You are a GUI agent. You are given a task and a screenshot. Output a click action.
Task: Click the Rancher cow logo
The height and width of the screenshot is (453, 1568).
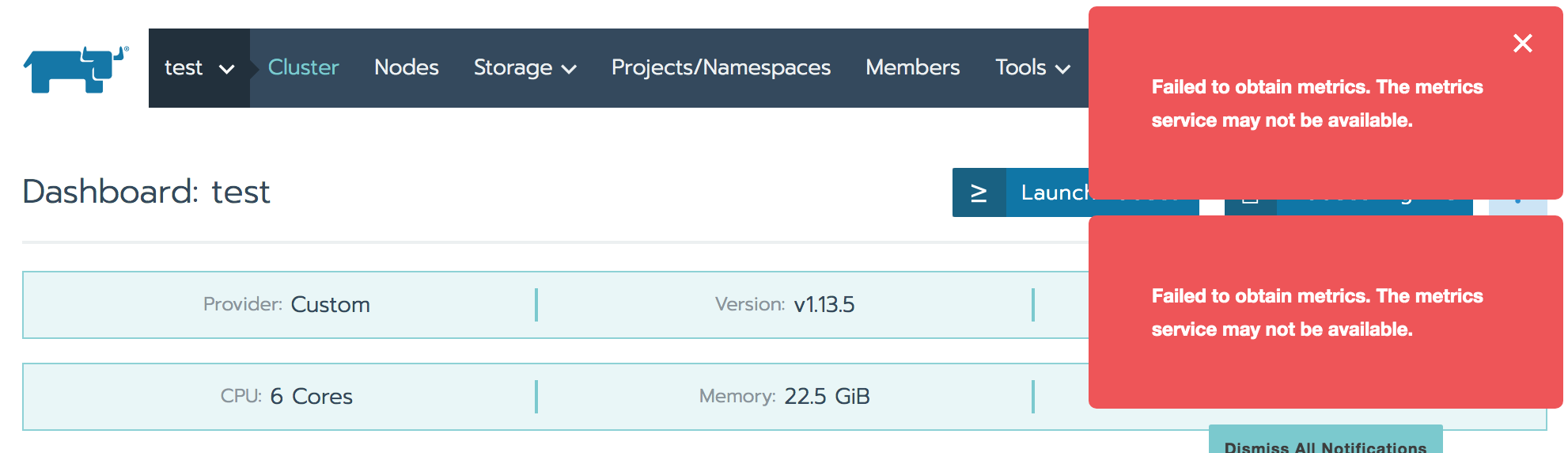(75, 70)
